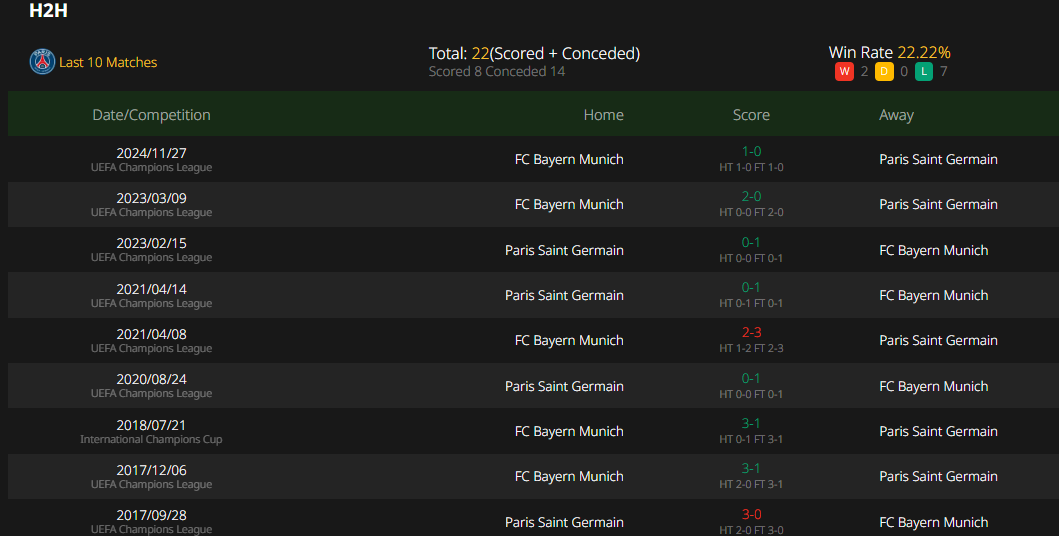Select the 2020/08/24 match date
The height and width of the screenshot is (536, 1059).
151,380
